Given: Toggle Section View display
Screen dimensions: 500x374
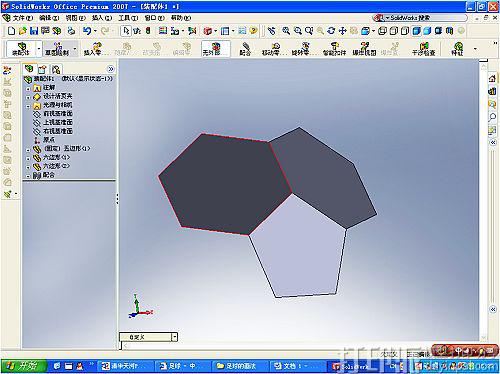Looking at the screenshot, I should pyautogui.click(x=450, y=31).
